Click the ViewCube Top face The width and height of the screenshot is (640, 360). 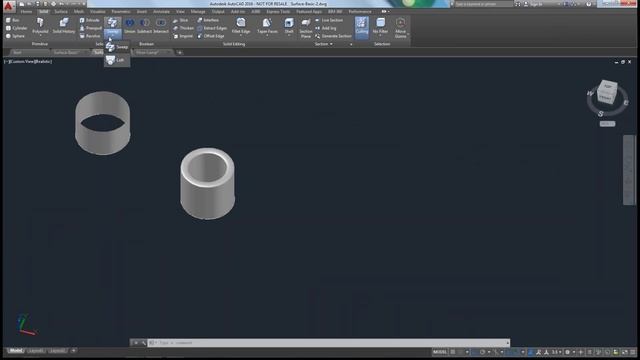pos(608,87)
